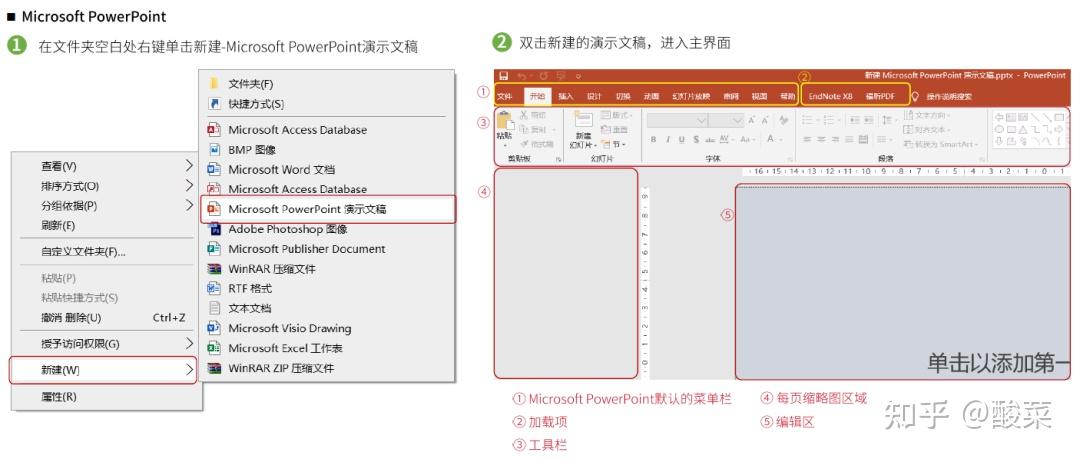Open the font size dropdown

(x=727, y=121)
